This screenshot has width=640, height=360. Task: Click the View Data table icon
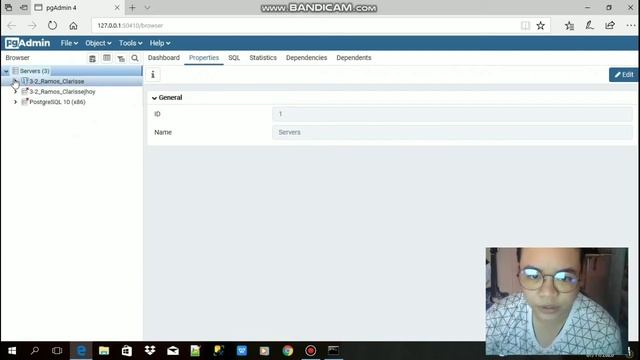pyautogui.click(x=107, y=58)
